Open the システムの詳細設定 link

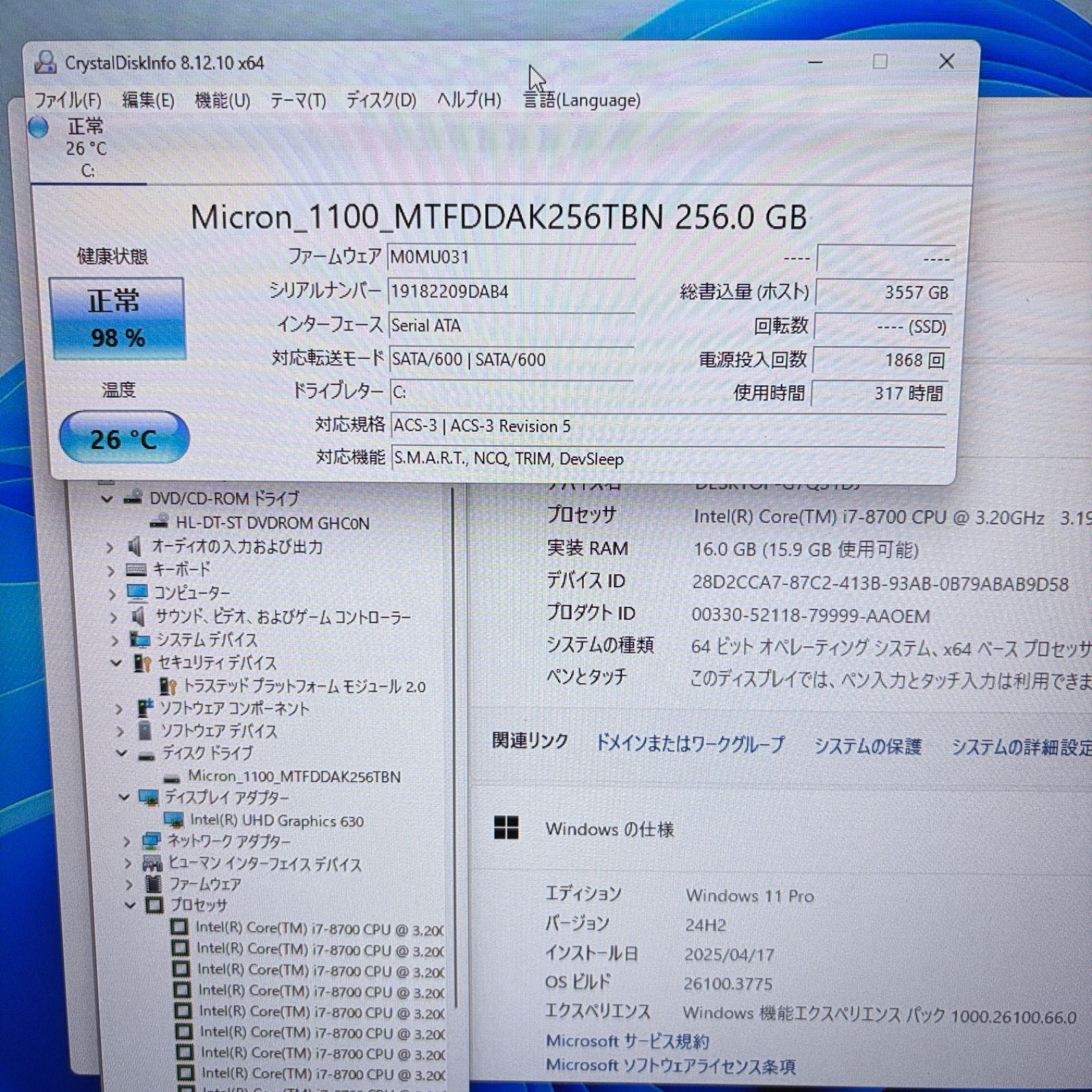(x=1021, y=747)
